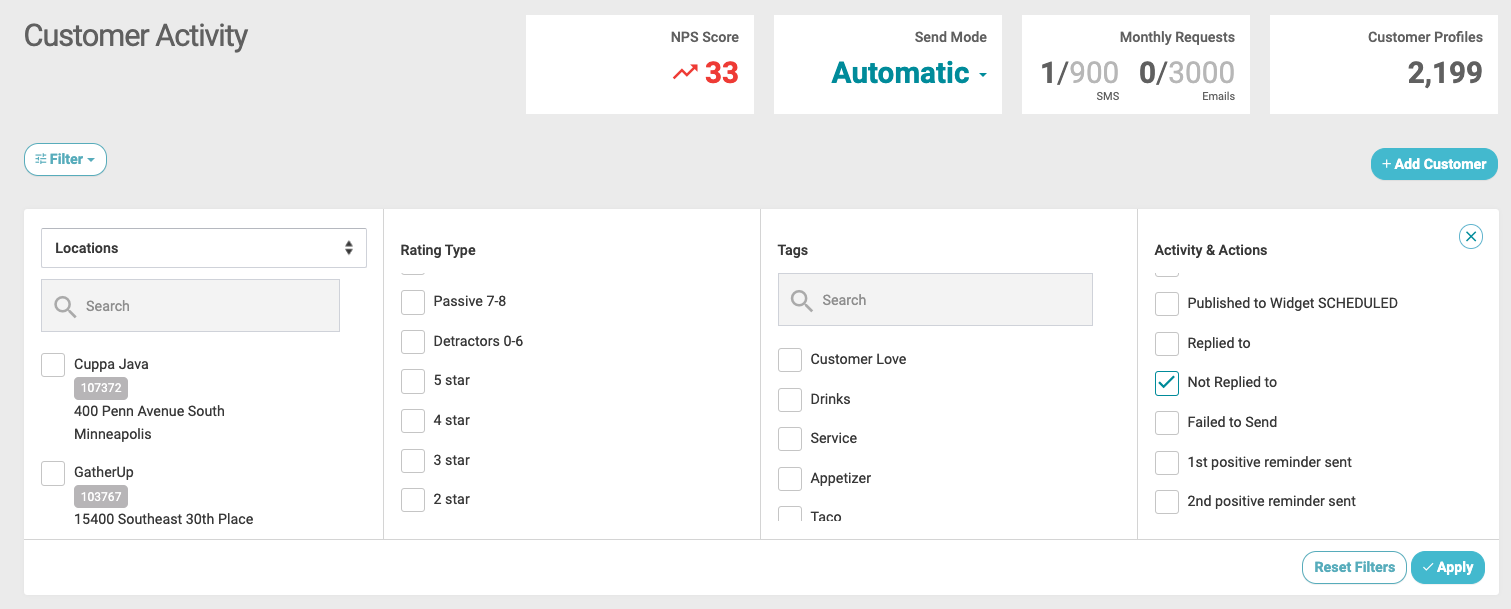Image resolution: width=1511 pixels, height=609 pixels.
Task: Check the Detractors 0-6 rating checkbox
Action: pos(413,341)
